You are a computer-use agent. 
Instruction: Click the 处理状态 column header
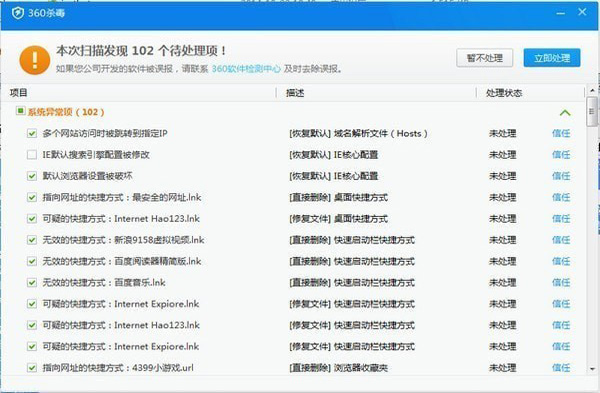coord(504,93)
